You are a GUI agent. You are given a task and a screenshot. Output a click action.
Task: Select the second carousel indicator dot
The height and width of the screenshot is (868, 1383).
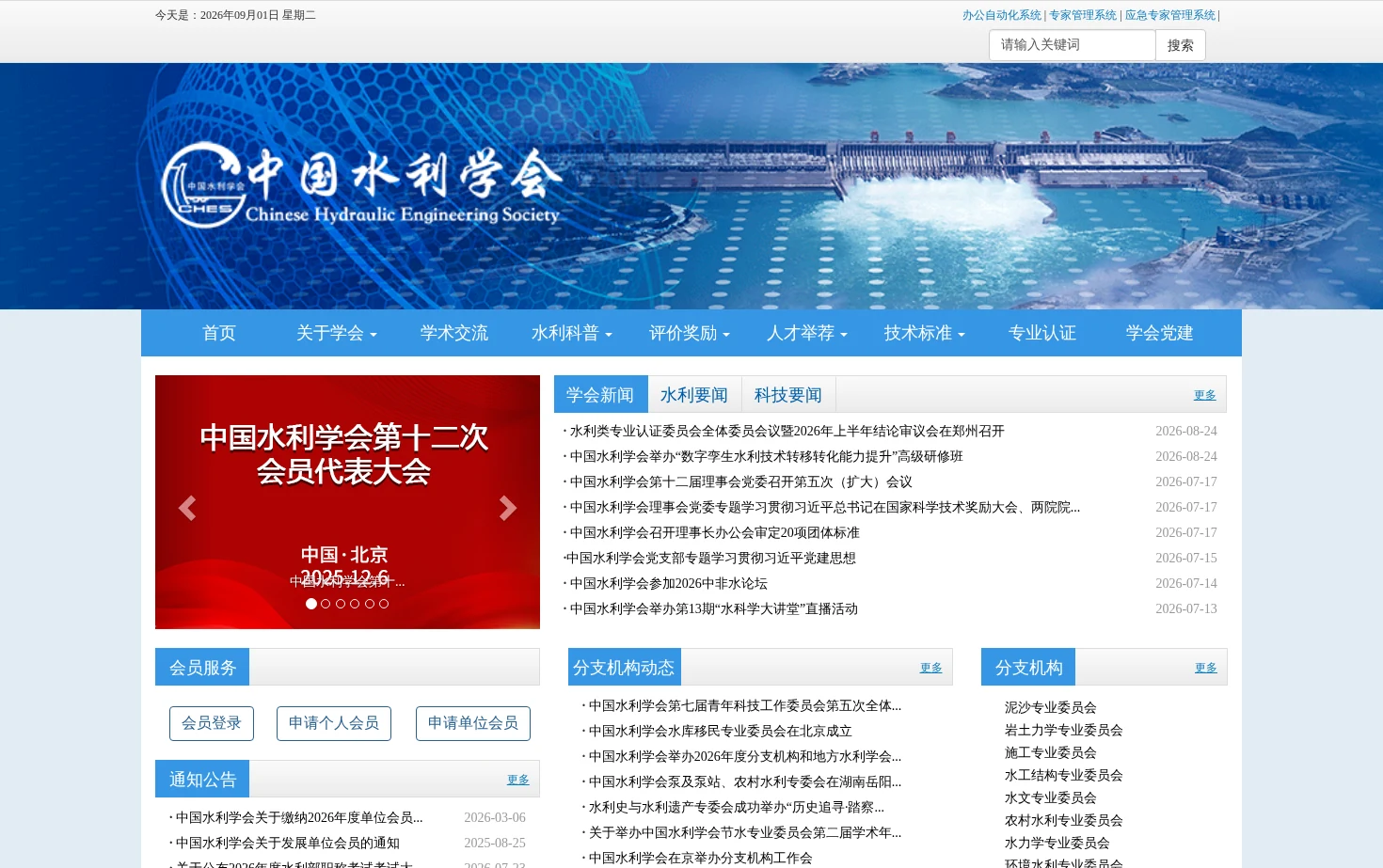pyautogui.click(x=326, y=604)
